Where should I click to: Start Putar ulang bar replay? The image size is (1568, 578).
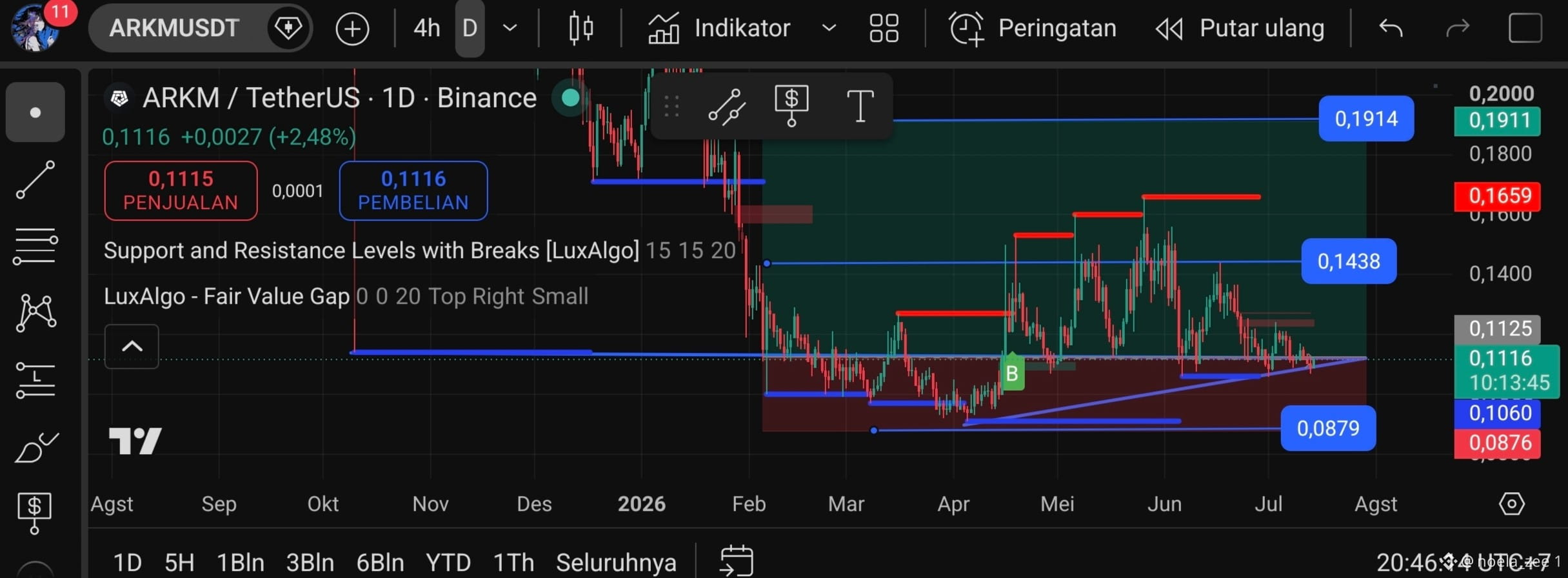[1240, 28]
